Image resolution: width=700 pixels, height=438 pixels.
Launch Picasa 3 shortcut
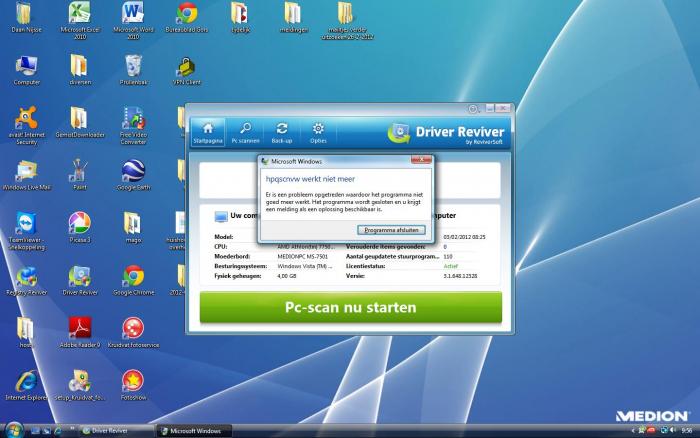[x=80, y=228]
